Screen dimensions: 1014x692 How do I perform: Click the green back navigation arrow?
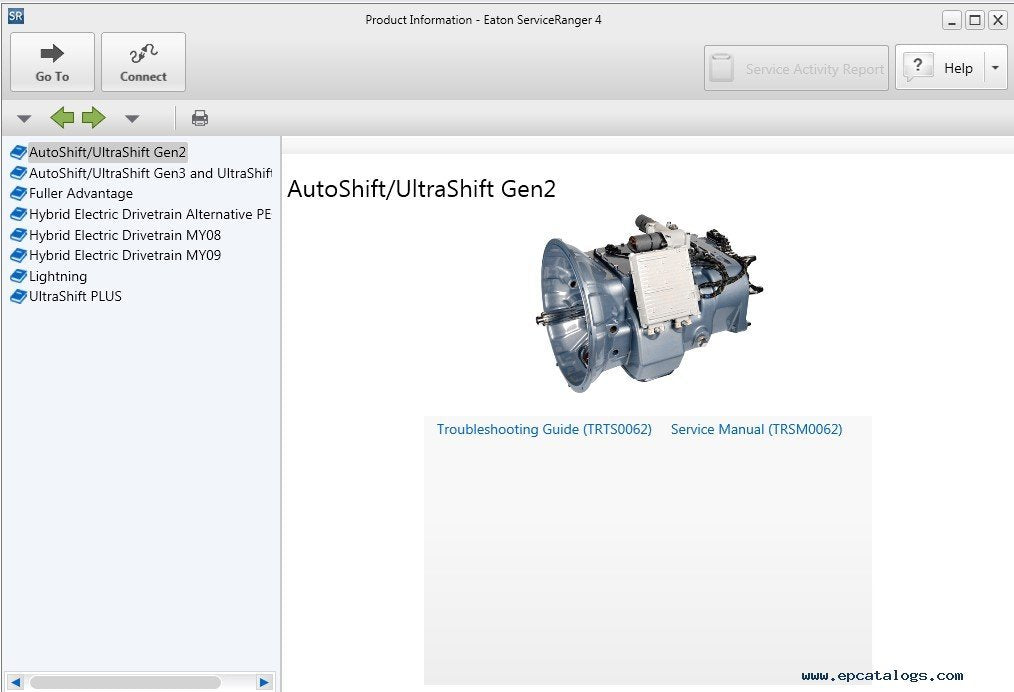[62, 117]
